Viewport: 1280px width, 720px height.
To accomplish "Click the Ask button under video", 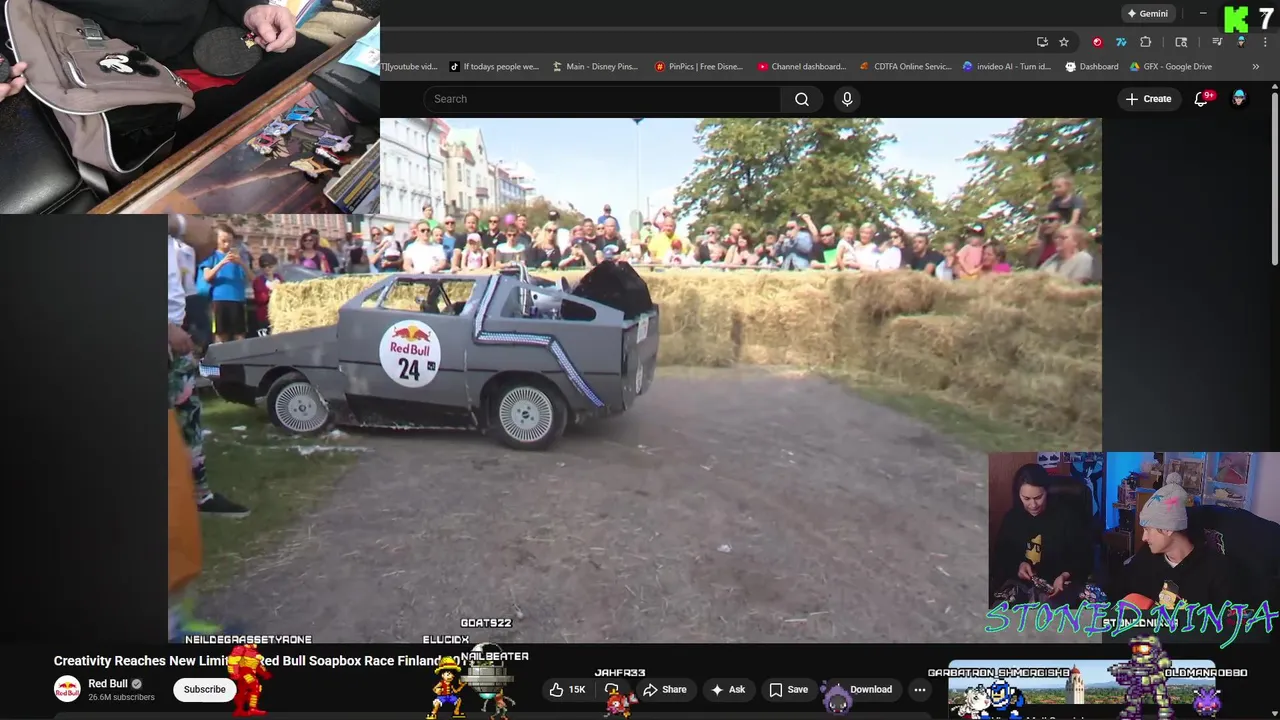I will [728, 689].
